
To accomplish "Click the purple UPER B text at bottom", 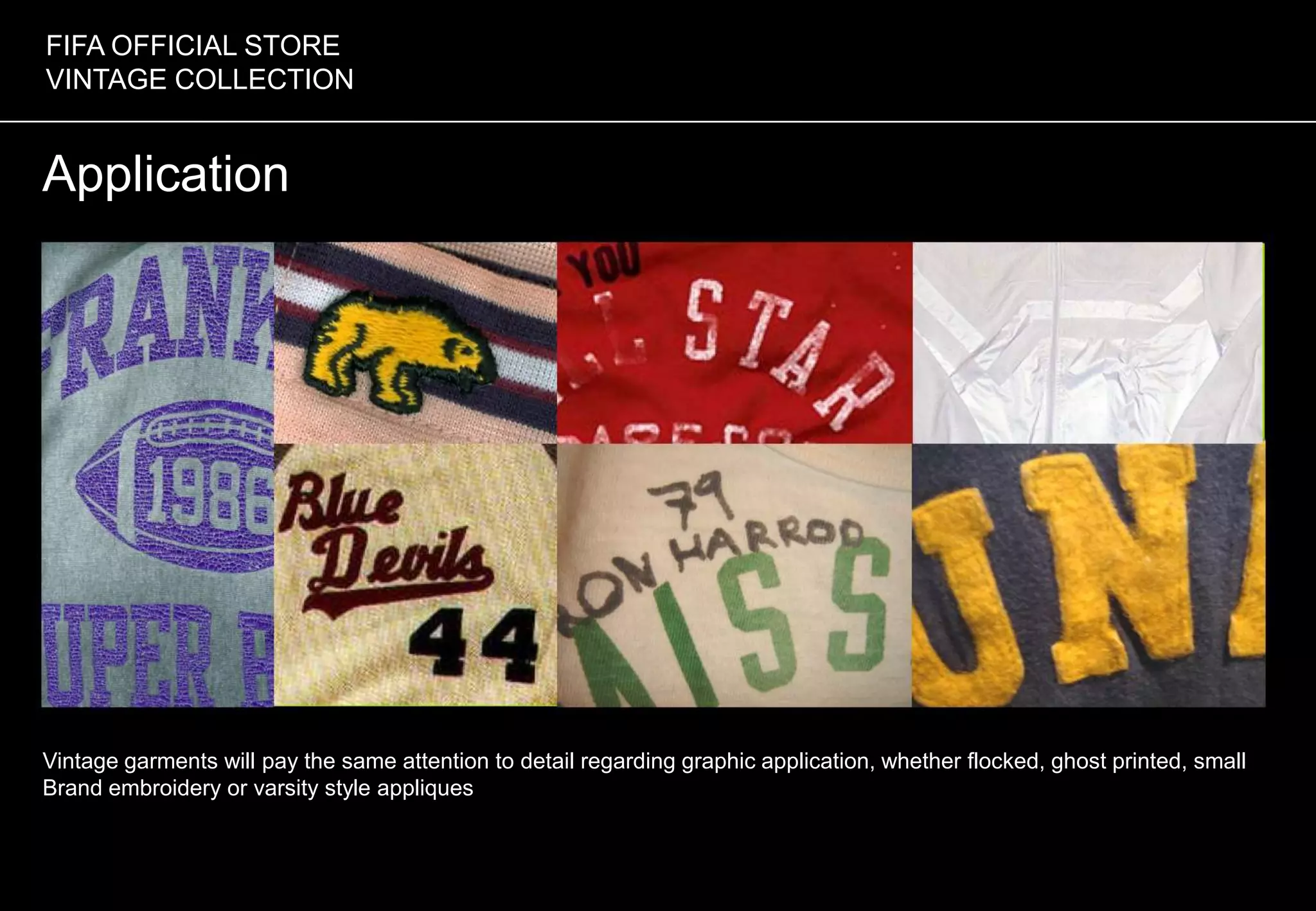I will coord(157,655).
